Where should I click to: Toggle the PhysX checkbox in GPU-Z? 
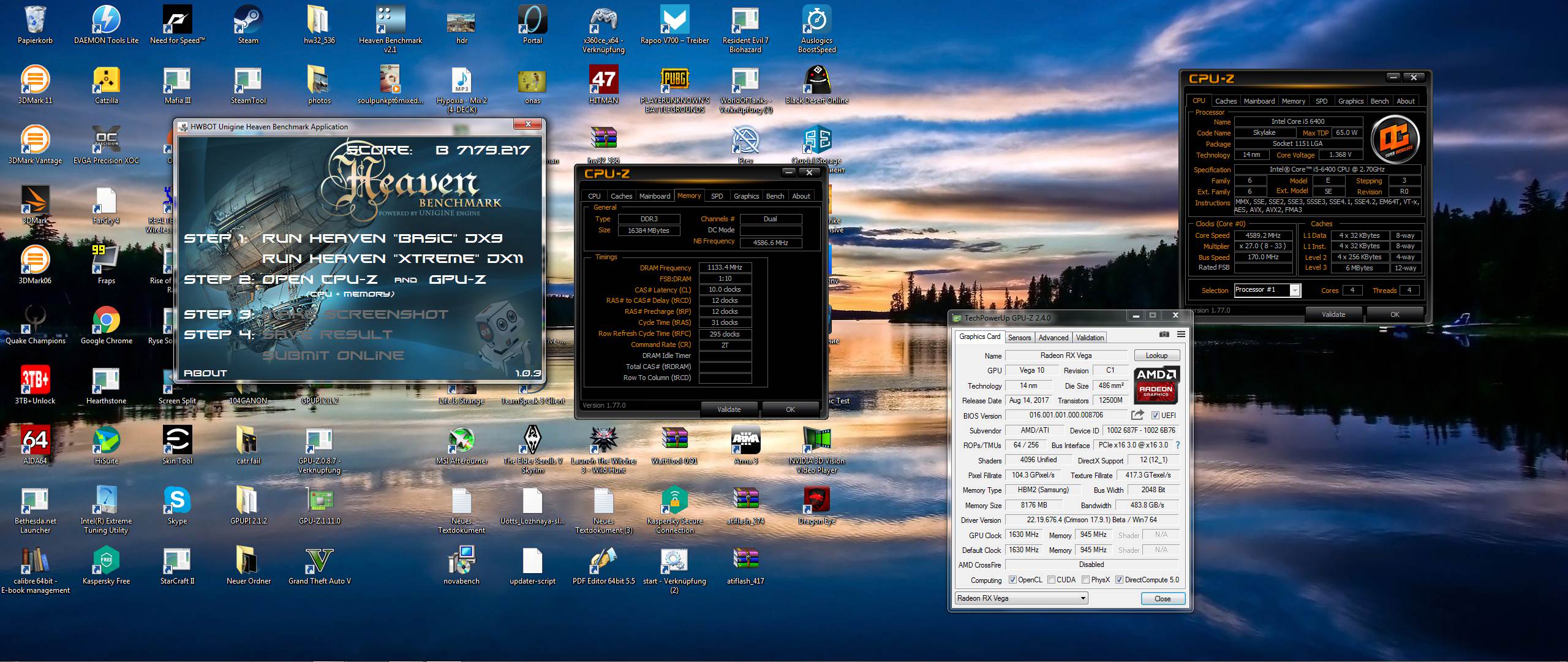tap(1085, 579)
